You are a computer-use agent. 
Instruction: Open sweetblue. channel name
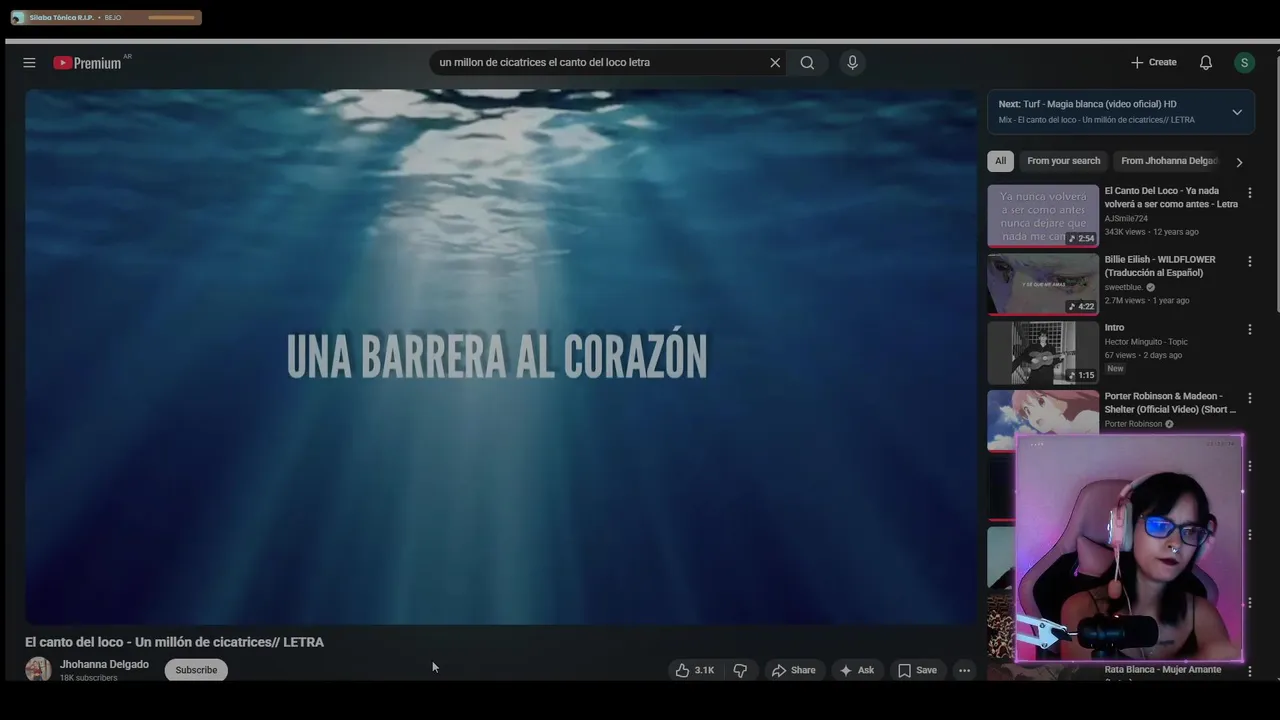1123,287
